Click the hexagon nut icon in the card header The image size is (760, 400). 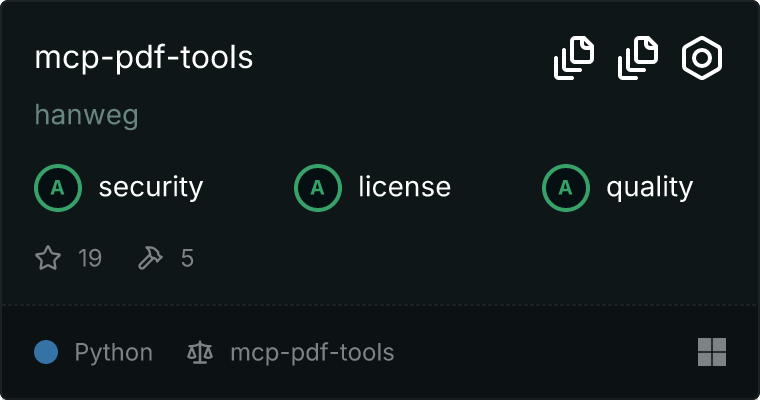[702, 58]
